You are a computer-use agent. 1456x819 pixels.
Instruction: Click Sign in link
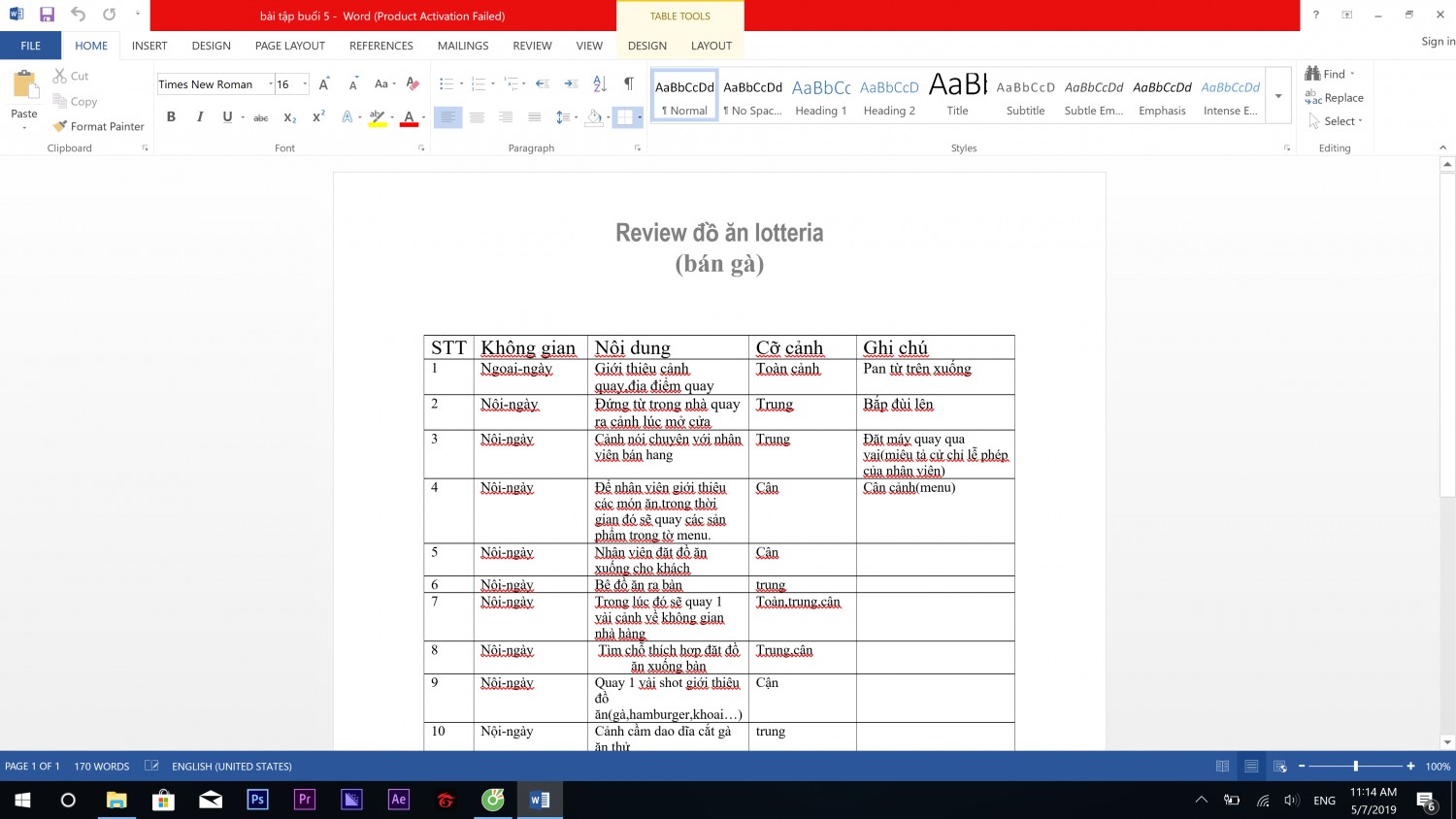pos(1438,41)
